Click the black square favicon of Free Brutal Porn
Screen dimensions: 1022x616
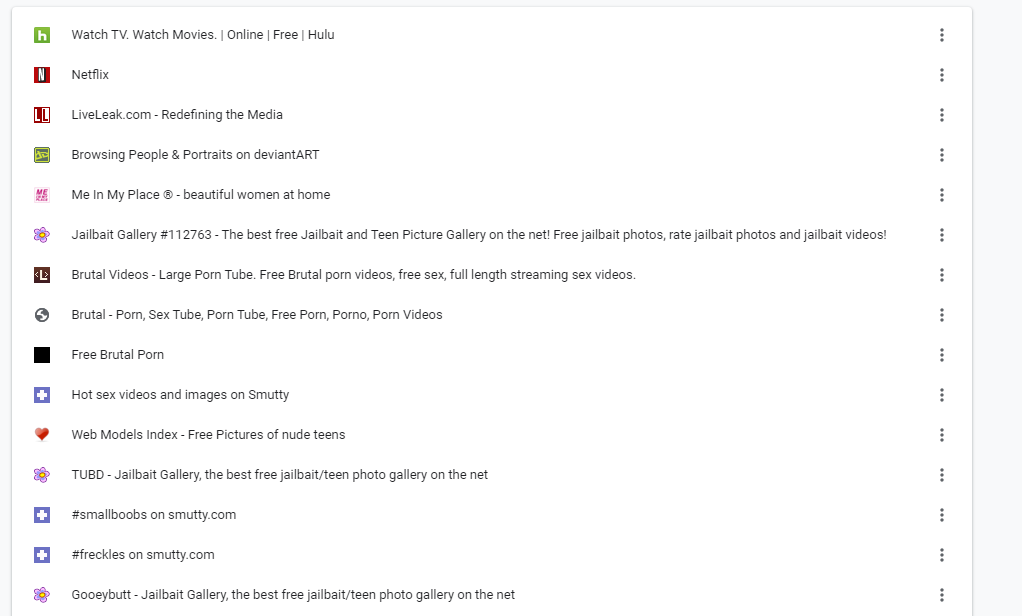42,355
